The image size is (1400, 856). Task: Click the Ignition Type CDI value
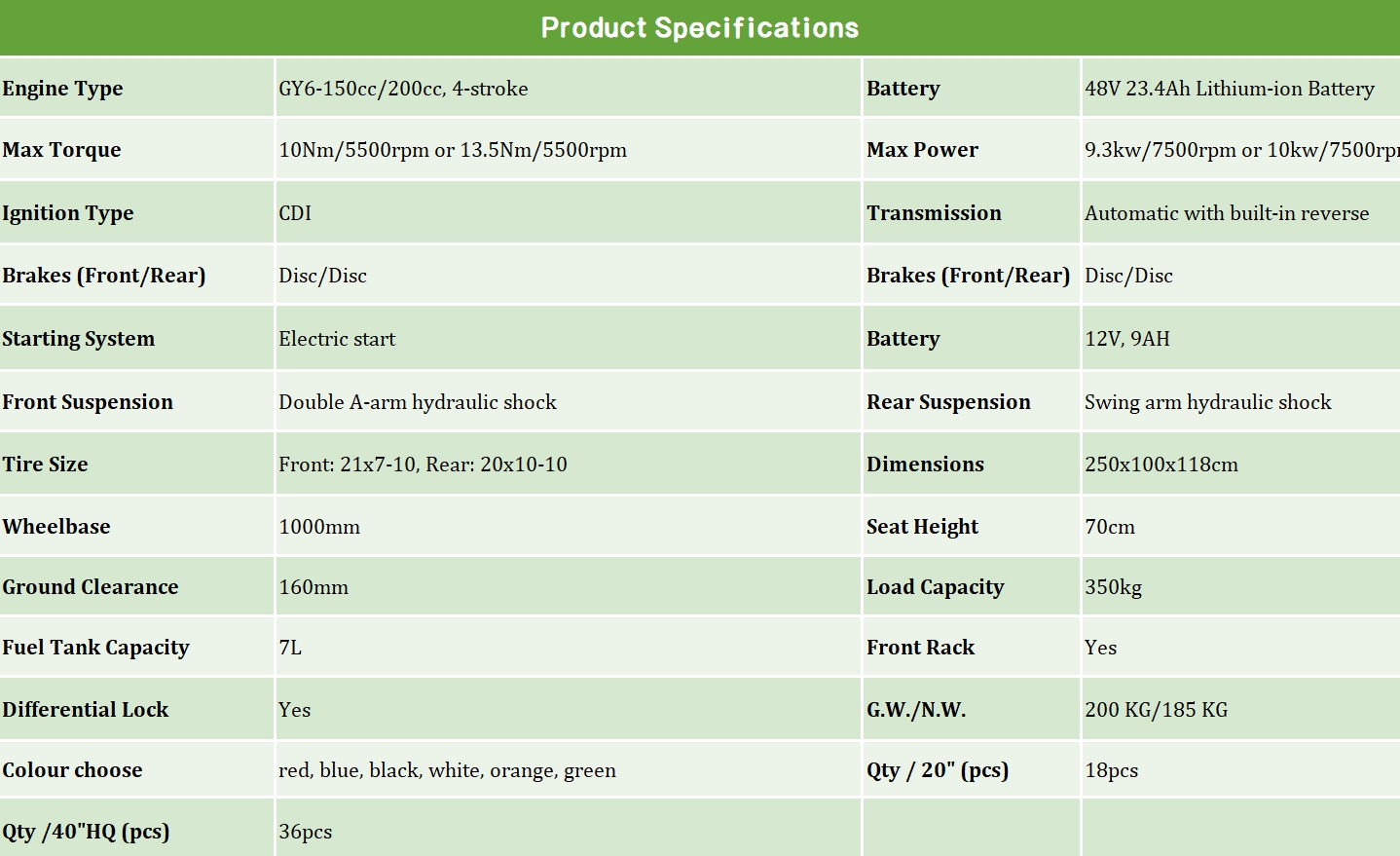295,213
